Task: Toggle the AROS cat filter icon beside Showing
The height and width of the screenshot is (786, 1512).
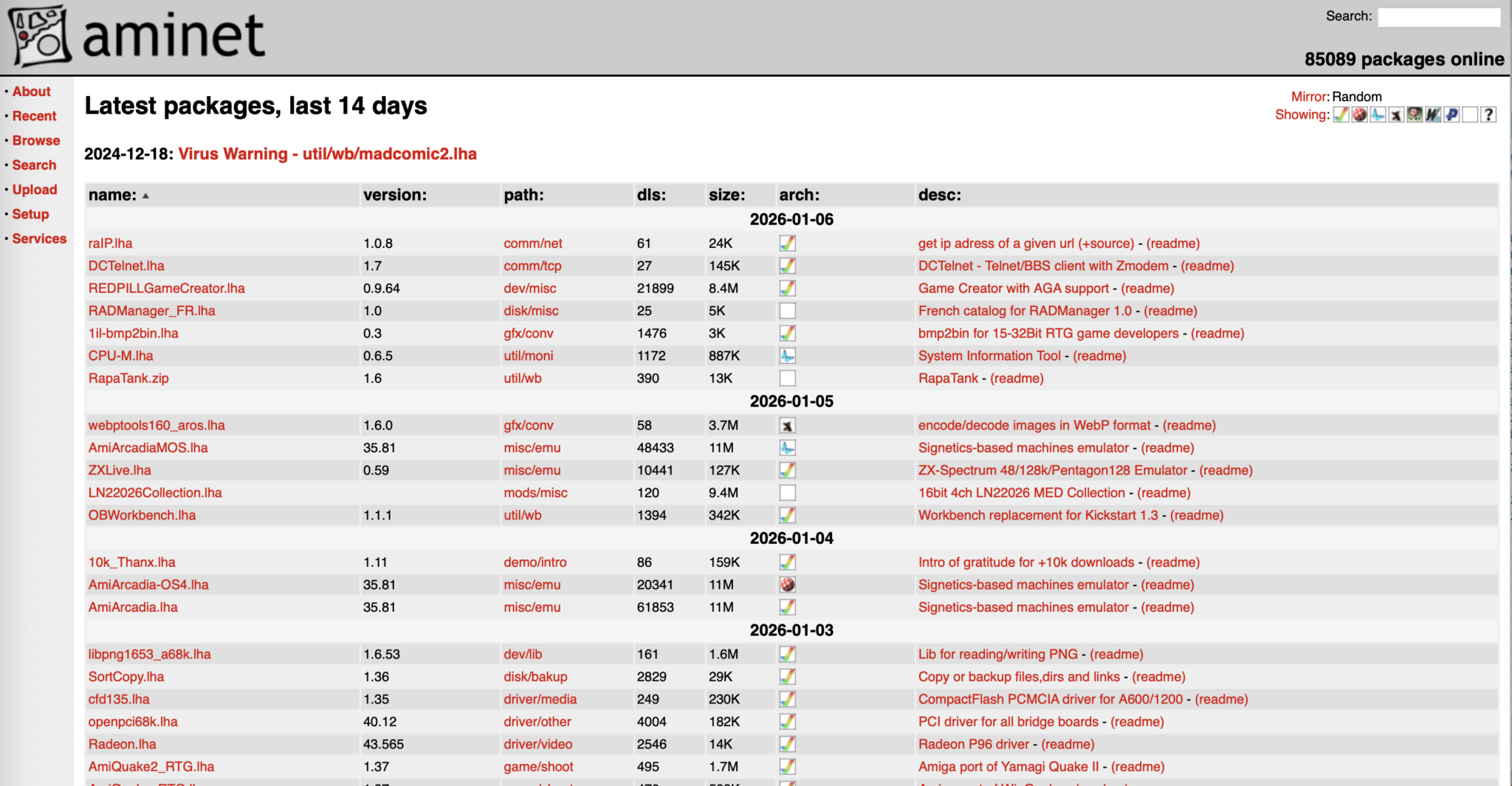Action: tap(1396, 115)
